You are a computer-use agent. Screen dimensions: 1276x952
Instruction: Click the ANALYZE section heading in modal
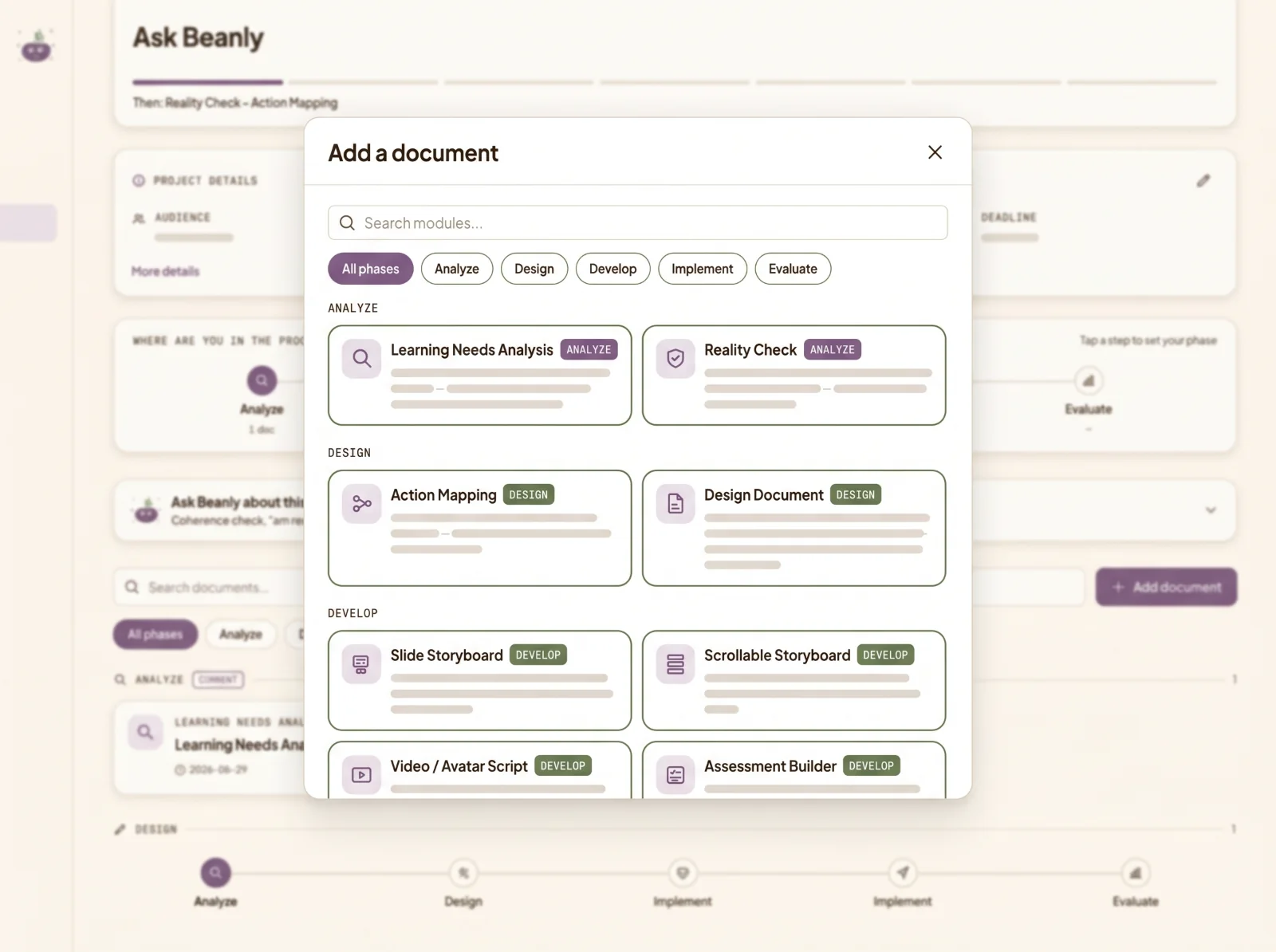(x=352, y=308)
